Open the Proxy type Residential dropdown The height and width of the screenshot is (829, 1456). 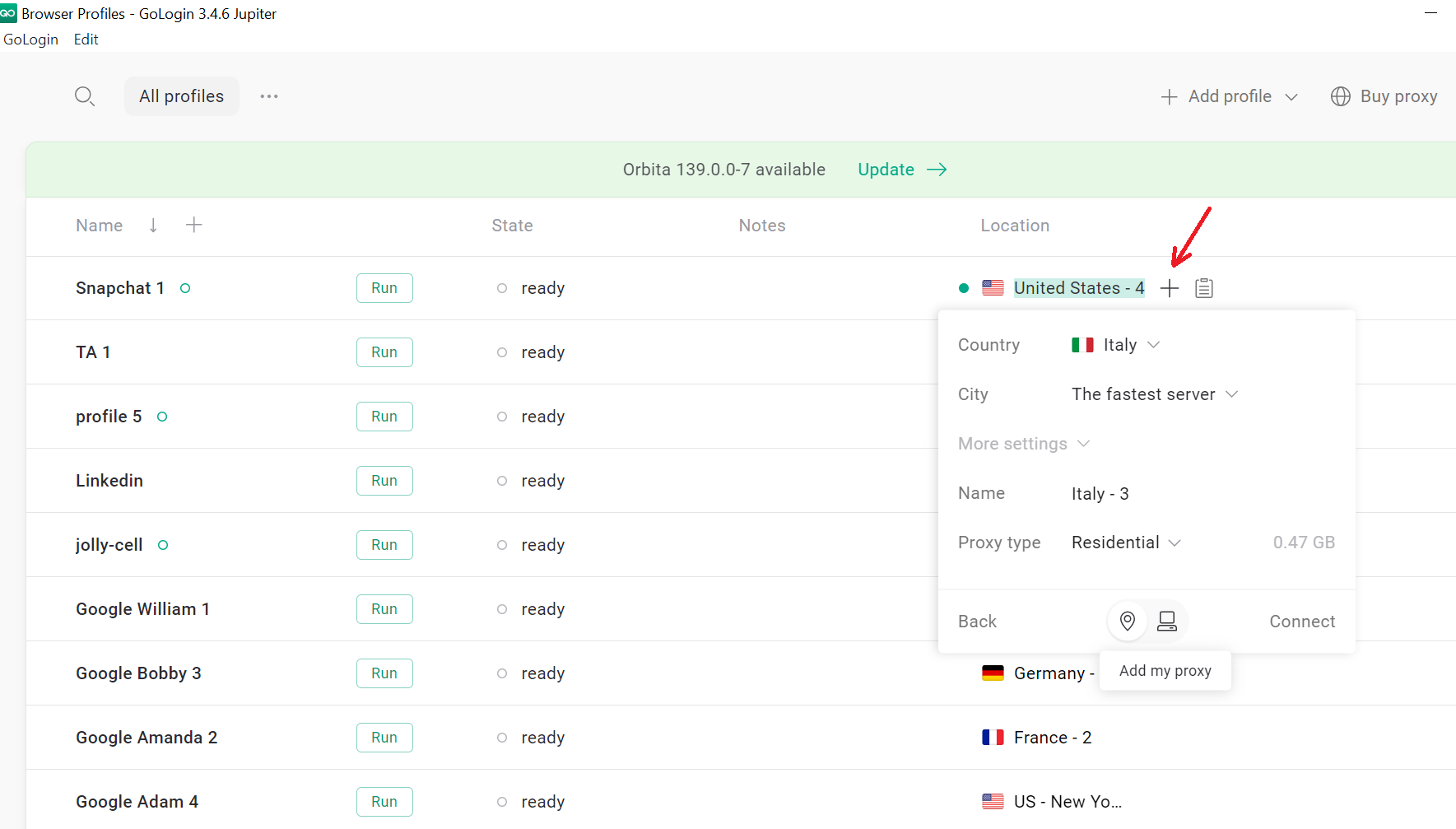pos(1126,543)
